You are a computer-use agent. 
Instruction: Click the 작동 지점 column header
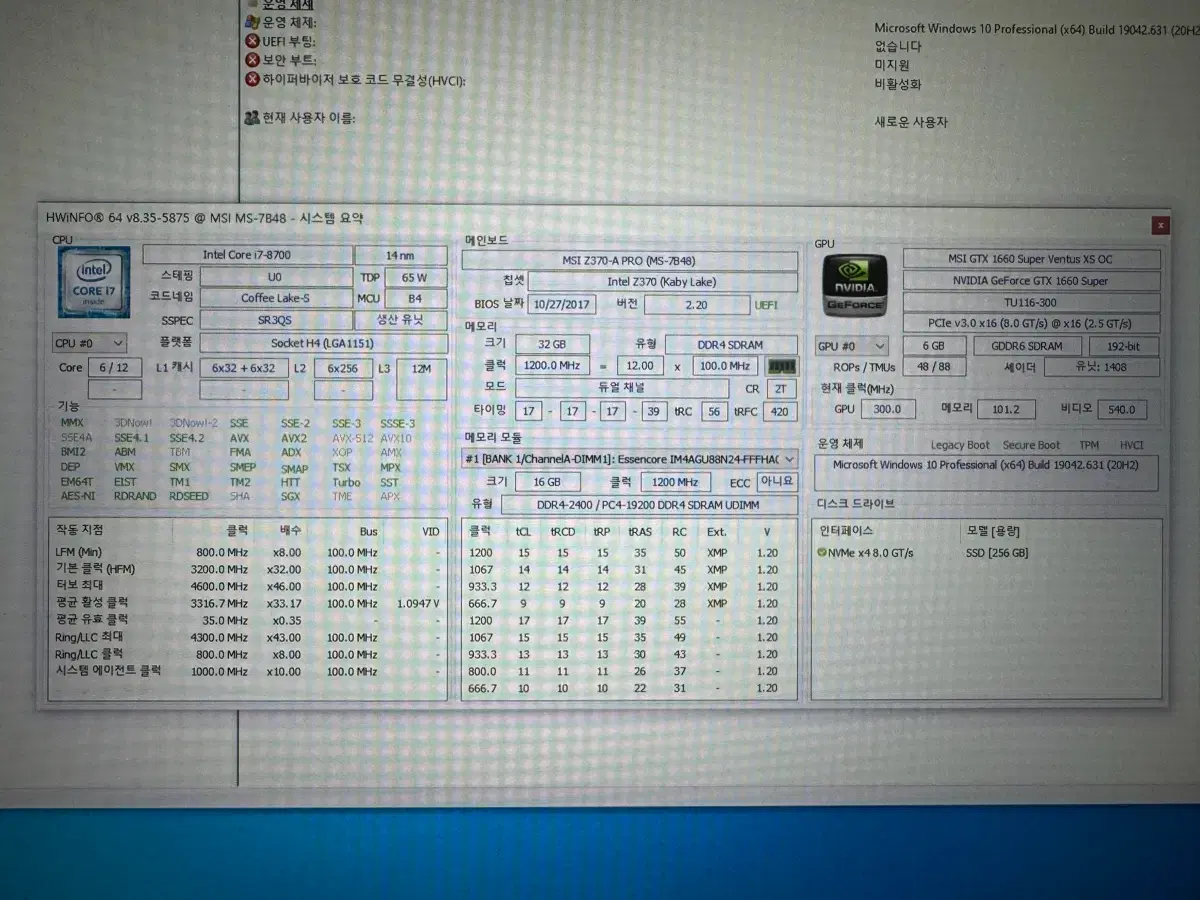80,531
